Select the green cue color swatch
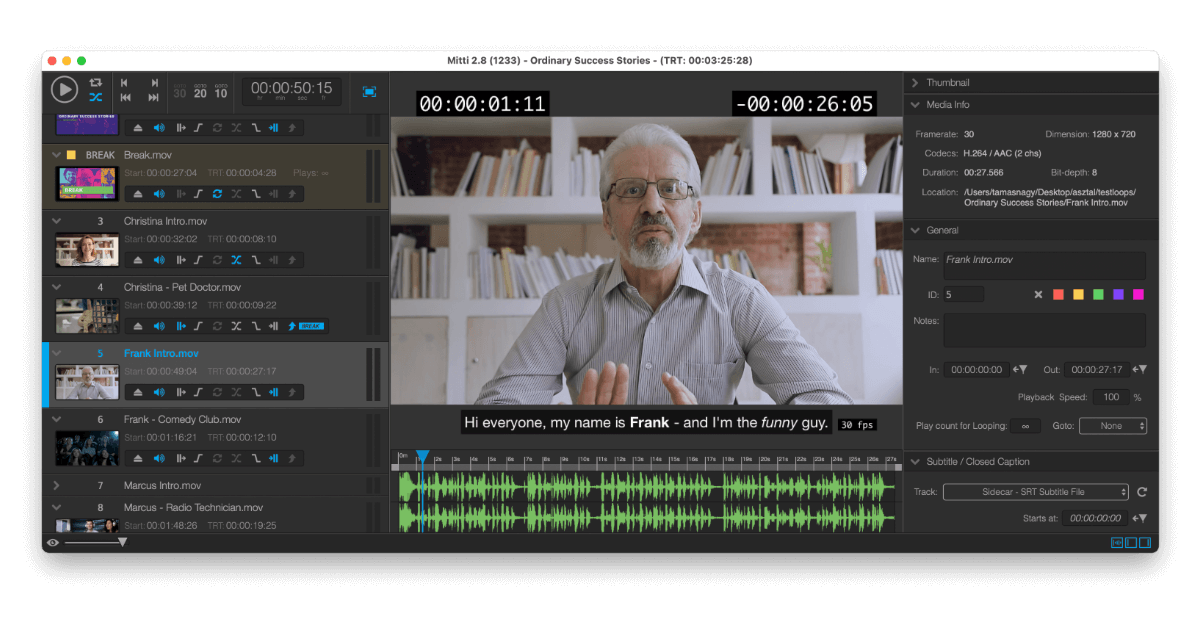Screen dimensions: 1200x630 1098,294
